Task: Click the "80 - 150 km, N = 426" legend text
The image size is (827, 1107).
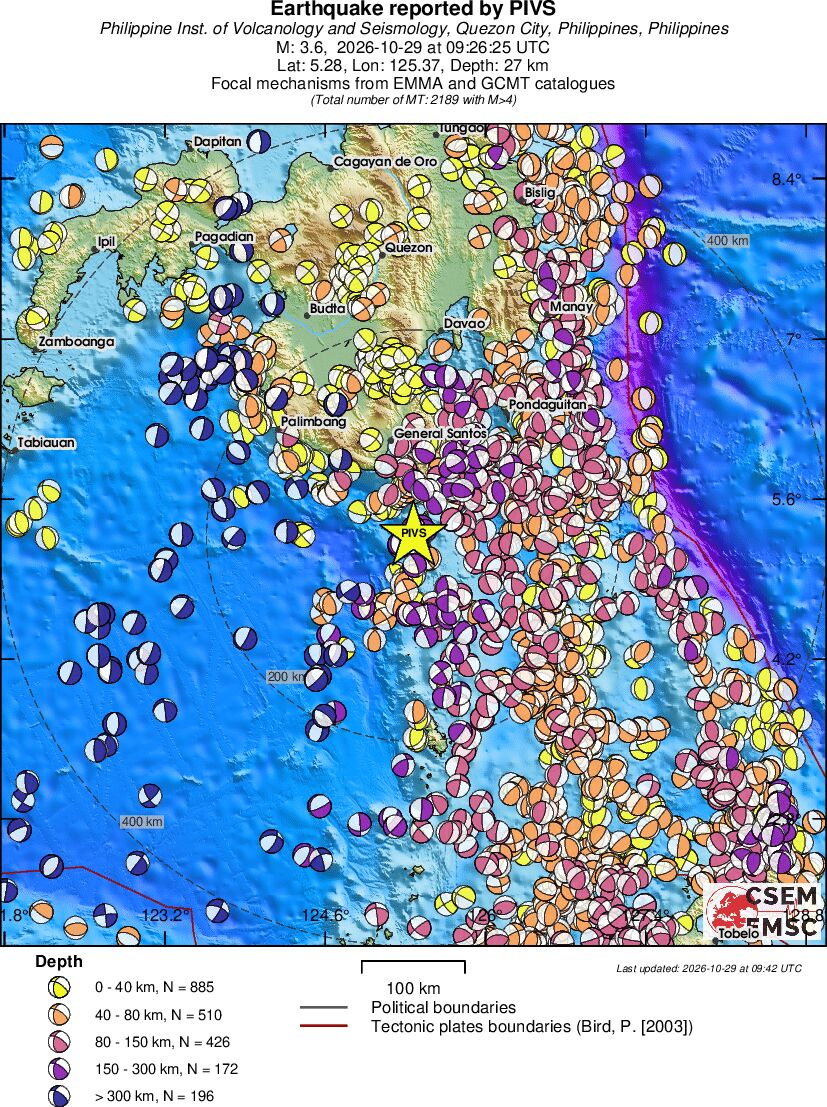Action: click(x=163, y=1042)
